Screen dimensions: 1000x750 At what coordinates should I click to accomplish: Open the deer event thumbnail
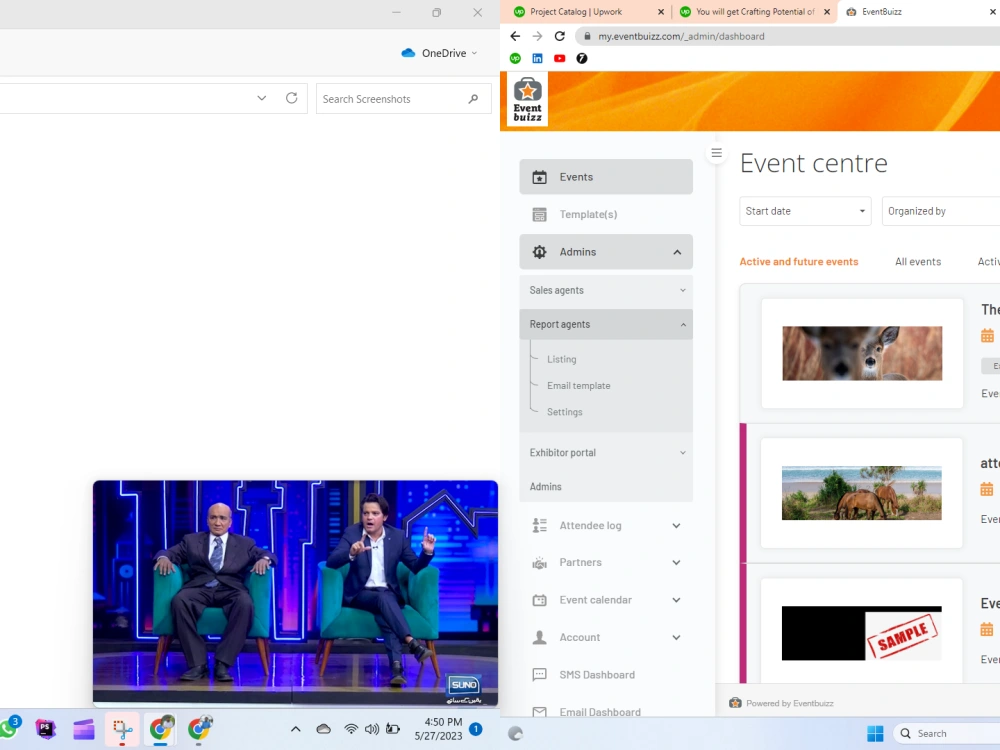862,353
